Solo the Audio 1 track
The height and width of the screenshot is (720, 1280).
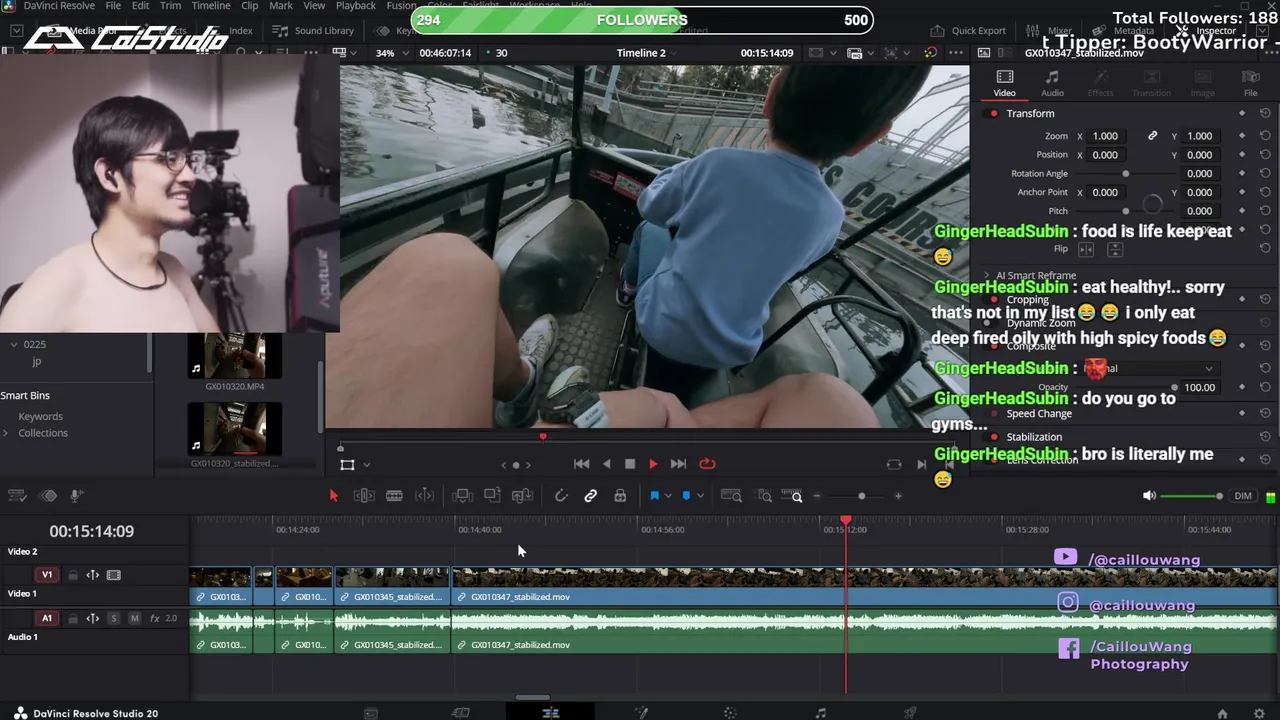pyautogui.click(x=114, y=619)
